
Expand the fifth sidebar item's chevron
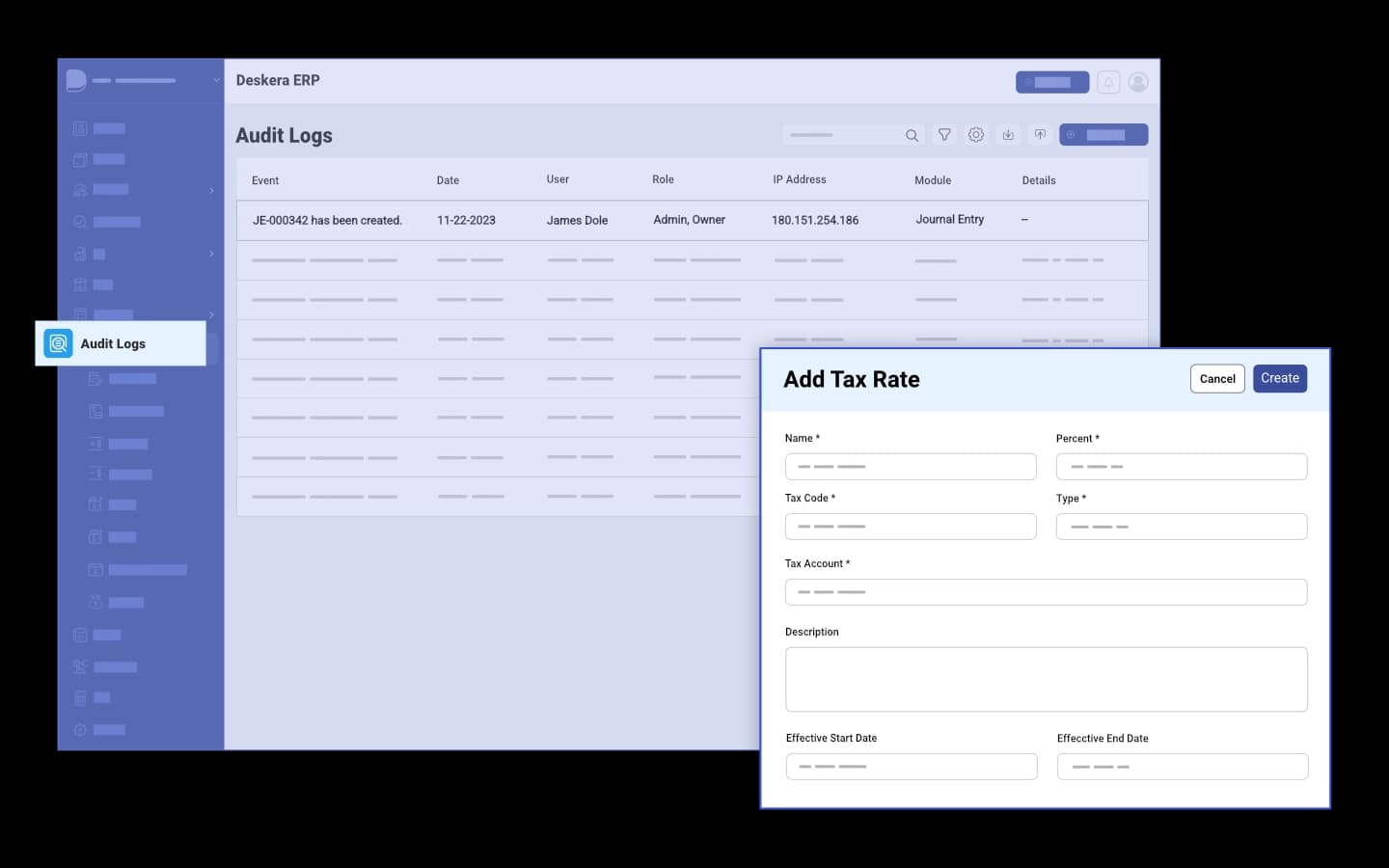(211, 255)
